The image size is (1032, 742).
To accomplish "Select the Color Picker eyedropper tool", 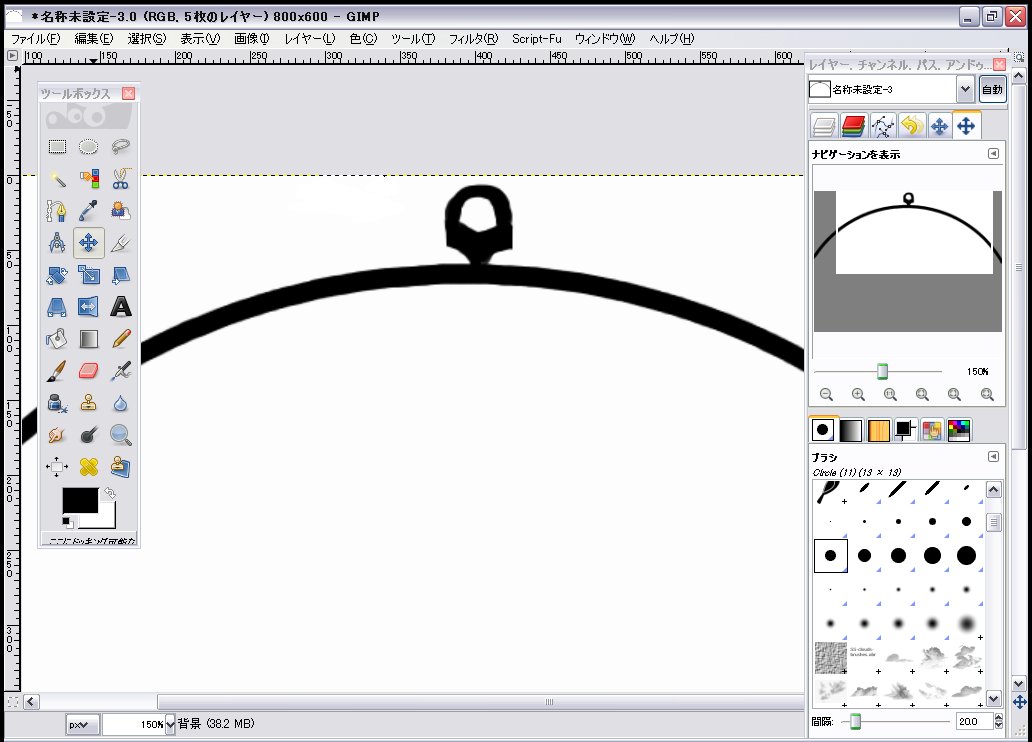I will pos(89,211).
